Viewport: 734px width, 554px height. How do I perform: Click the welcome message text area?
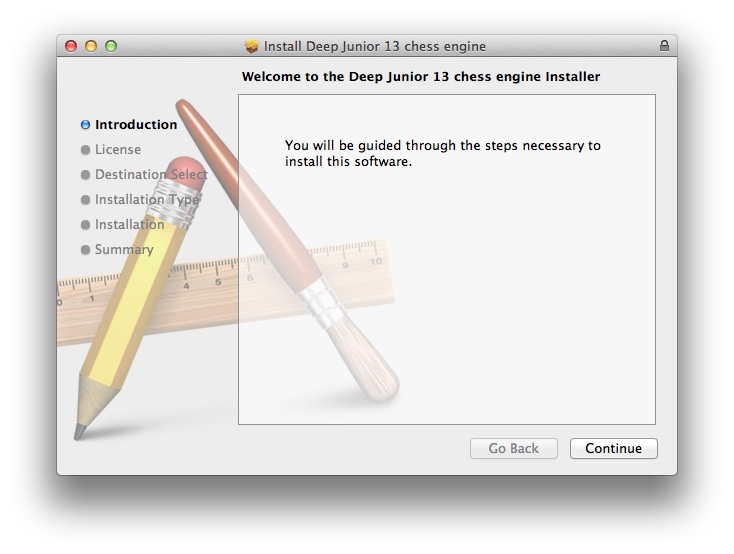pyautogui.click(x=442, y=153)
